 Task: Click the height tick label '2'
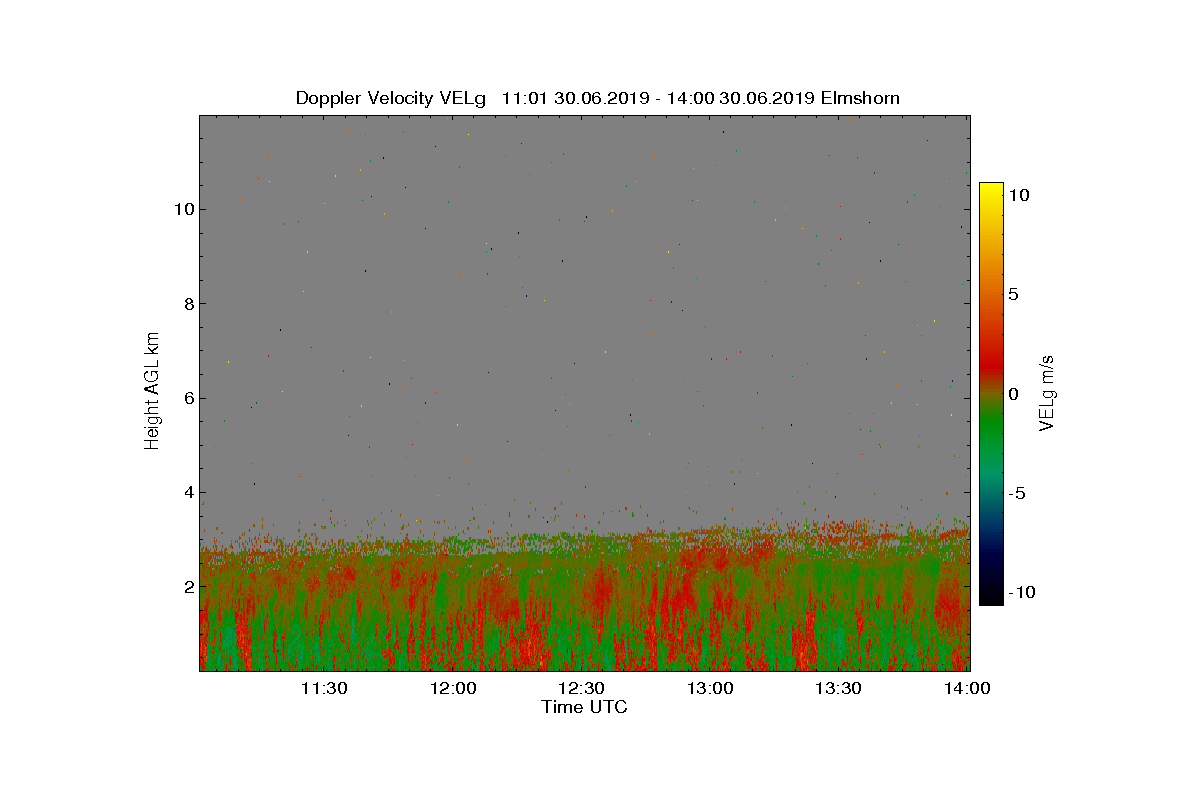tap(187, 587)
